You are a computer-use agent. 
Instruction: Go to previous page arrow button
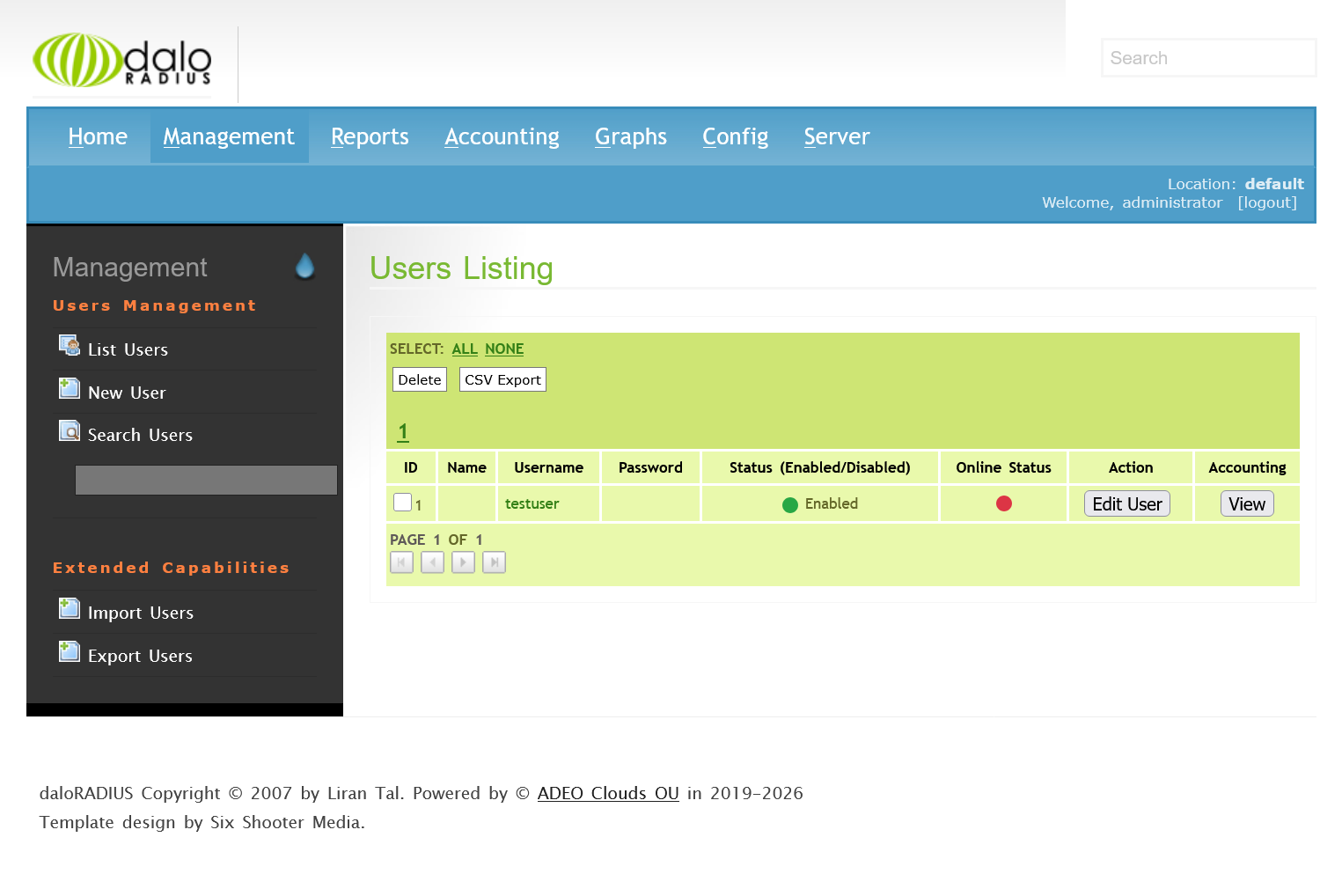point(432,562)
